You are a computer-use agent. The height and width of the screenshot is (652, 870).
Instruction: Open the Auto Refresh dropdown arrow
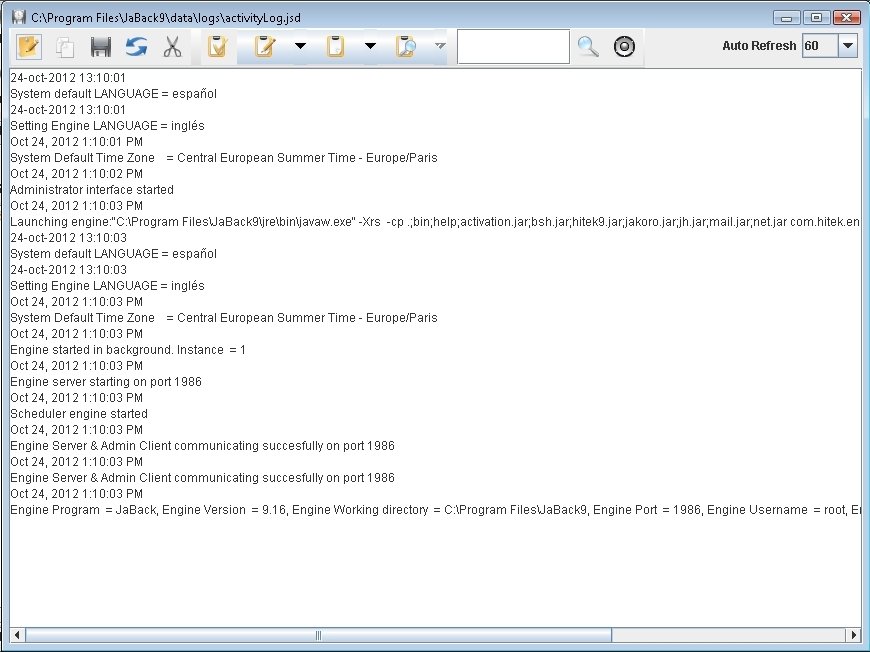coord(848,46)
